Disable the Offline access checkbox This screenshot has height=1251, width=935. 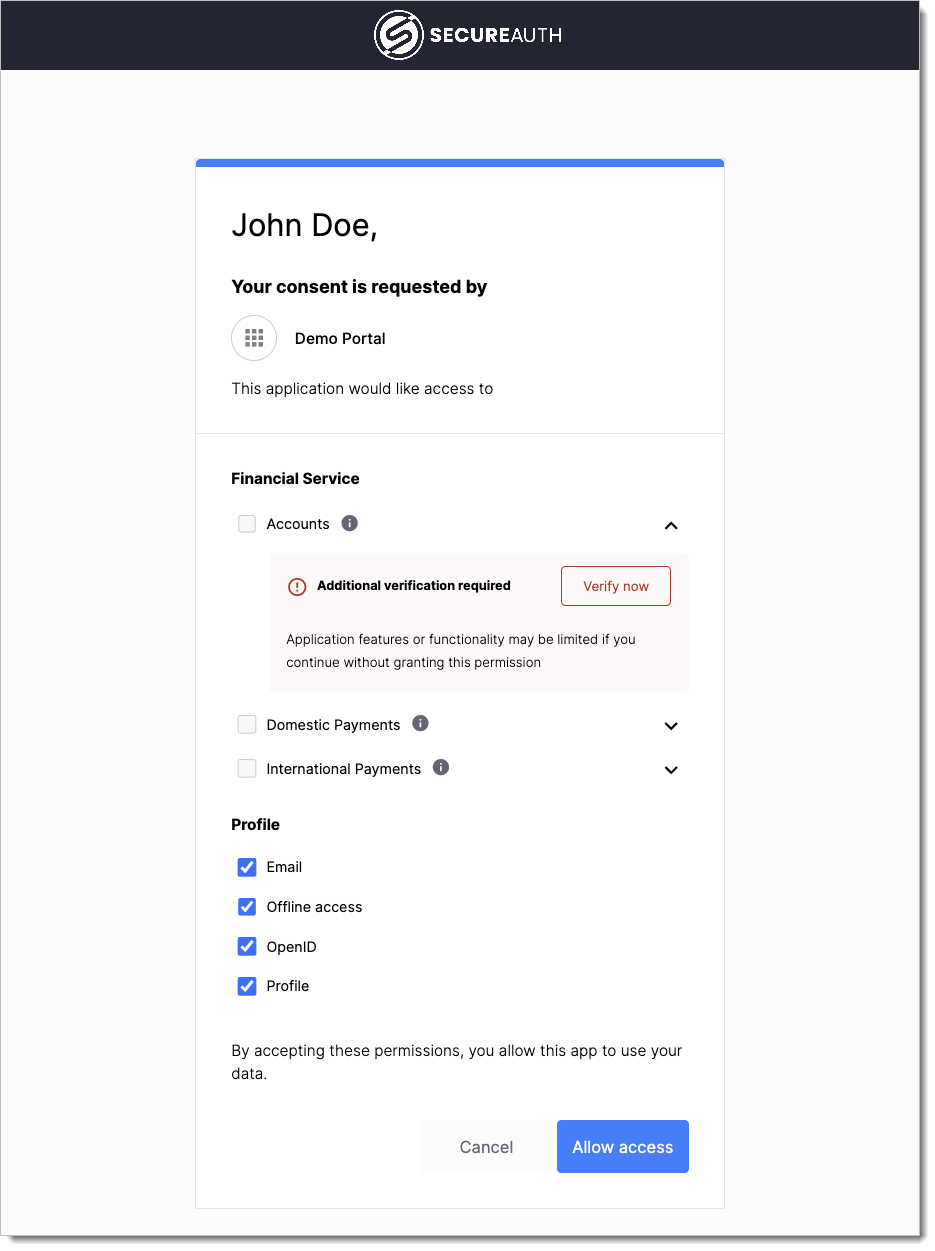(x=246, y=907)
